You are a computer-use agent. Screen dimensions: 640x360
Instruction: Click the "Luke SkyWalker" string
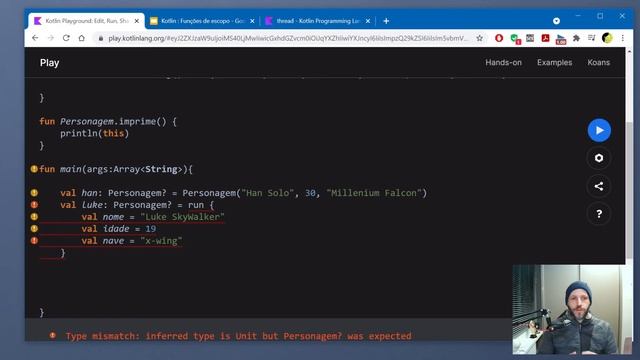click(182, 217)
